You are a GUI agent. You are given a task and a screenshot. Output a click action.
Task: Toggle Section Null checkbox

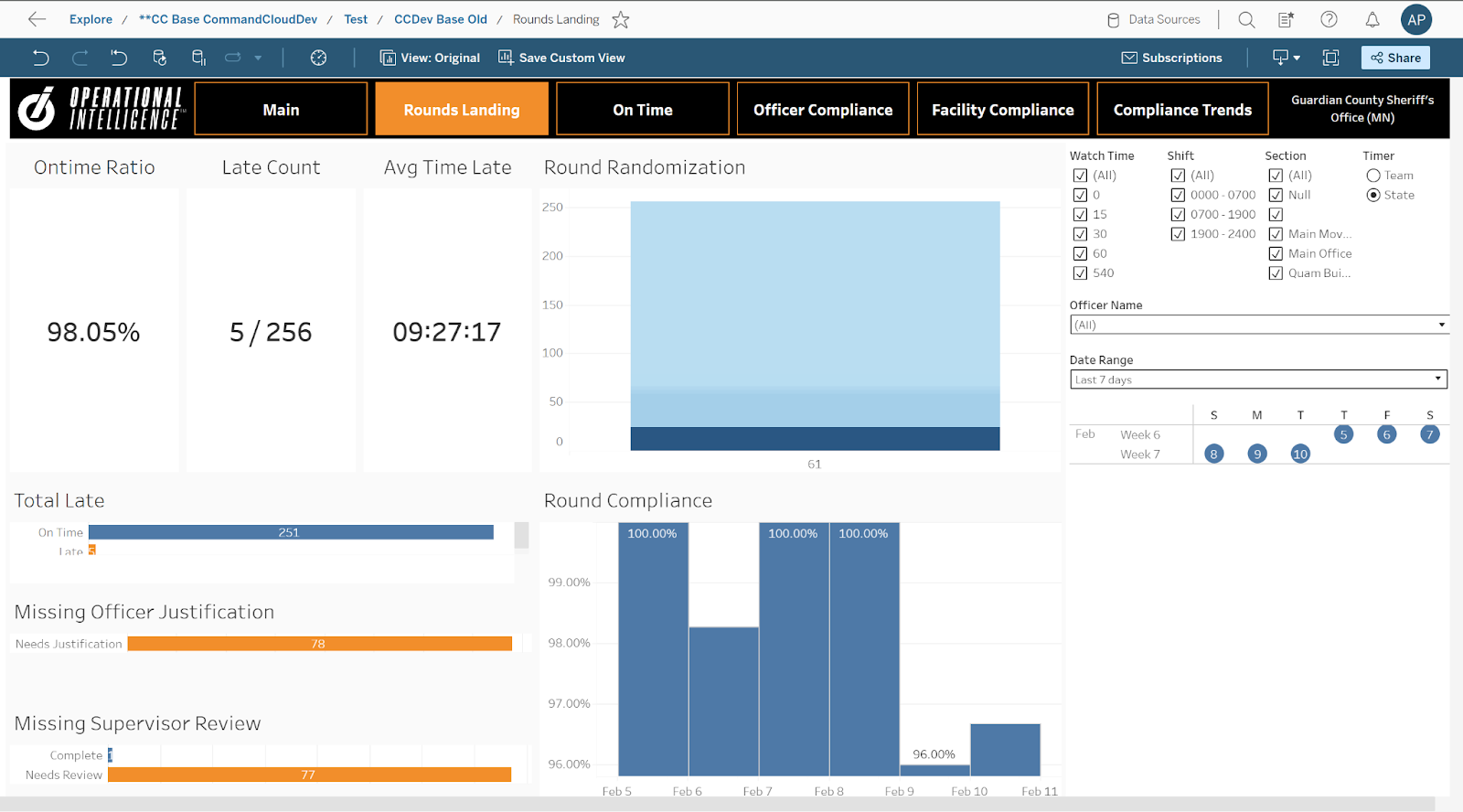(1276, 195)
